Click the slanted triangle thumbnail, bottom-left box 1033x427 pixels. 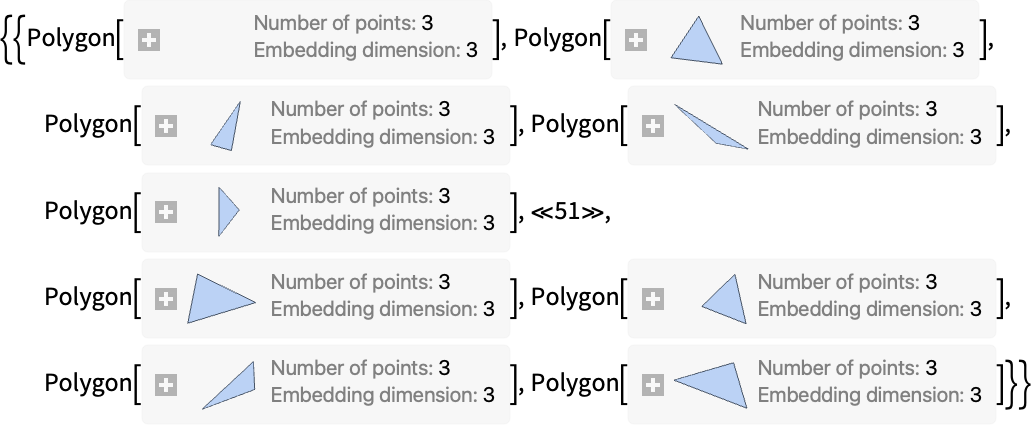pos(229,385)
